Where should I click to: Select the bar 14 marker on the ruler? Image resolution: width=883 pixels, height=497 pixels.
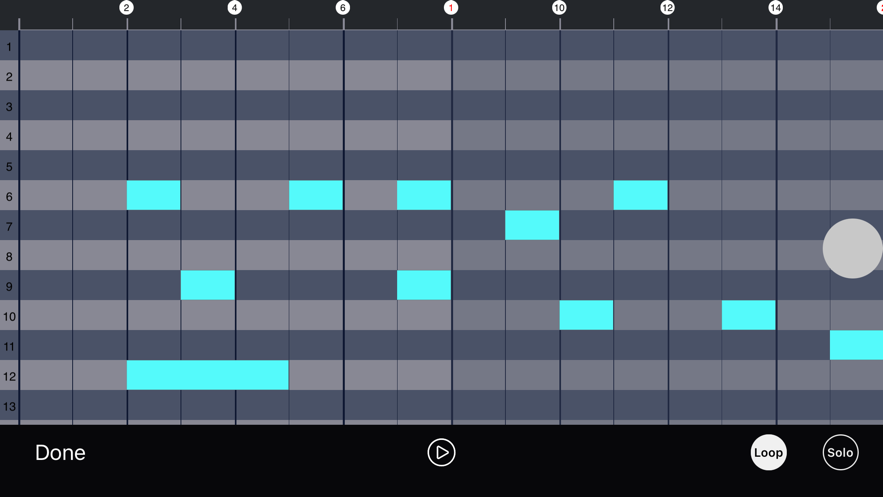[x=775, y=8]
